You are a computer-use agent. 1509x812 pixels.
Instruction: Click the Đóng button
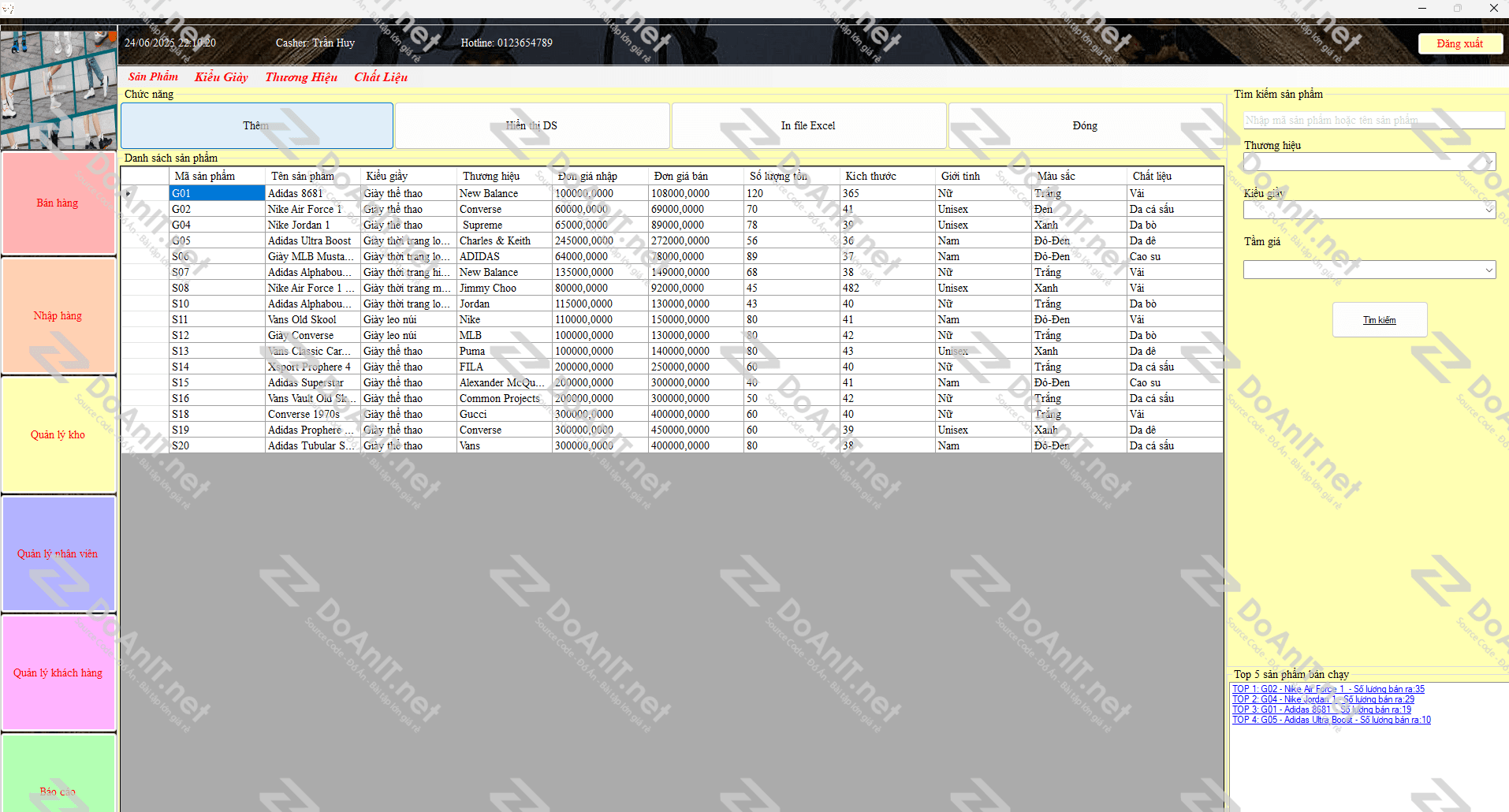tap(1085, 125)
